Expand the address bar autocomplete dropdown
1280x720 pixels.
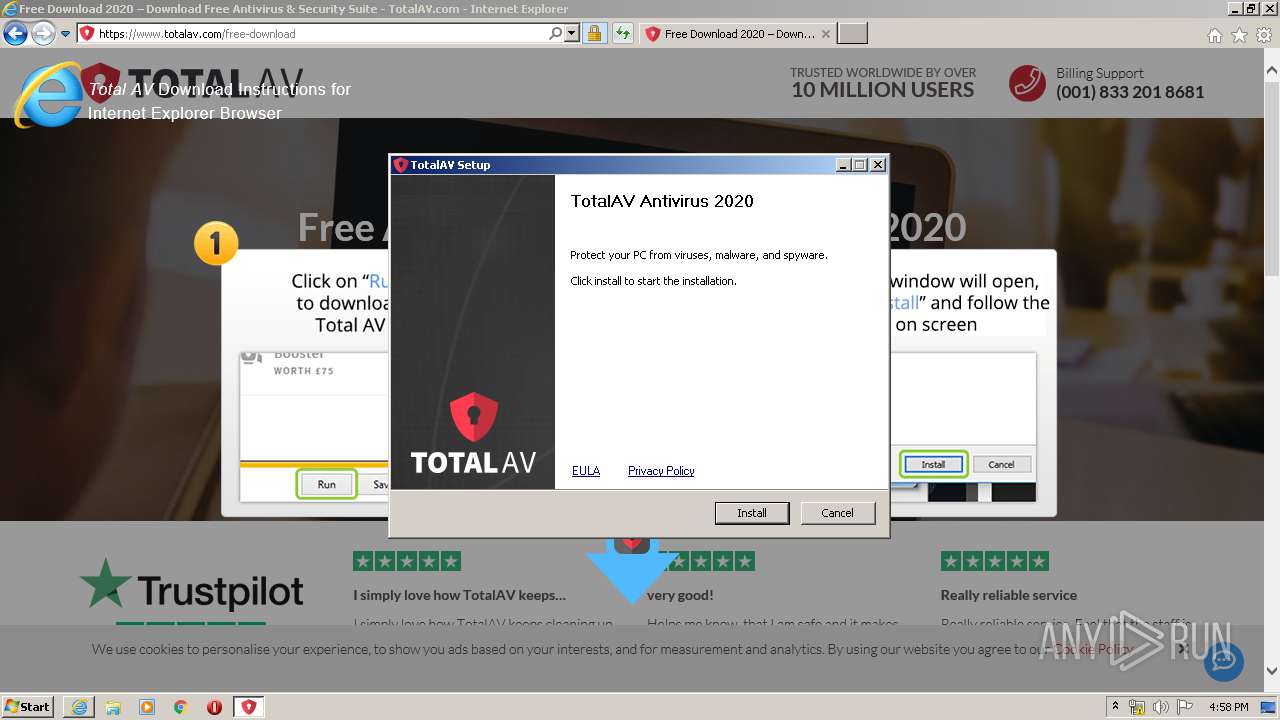[x=572, y=33]
